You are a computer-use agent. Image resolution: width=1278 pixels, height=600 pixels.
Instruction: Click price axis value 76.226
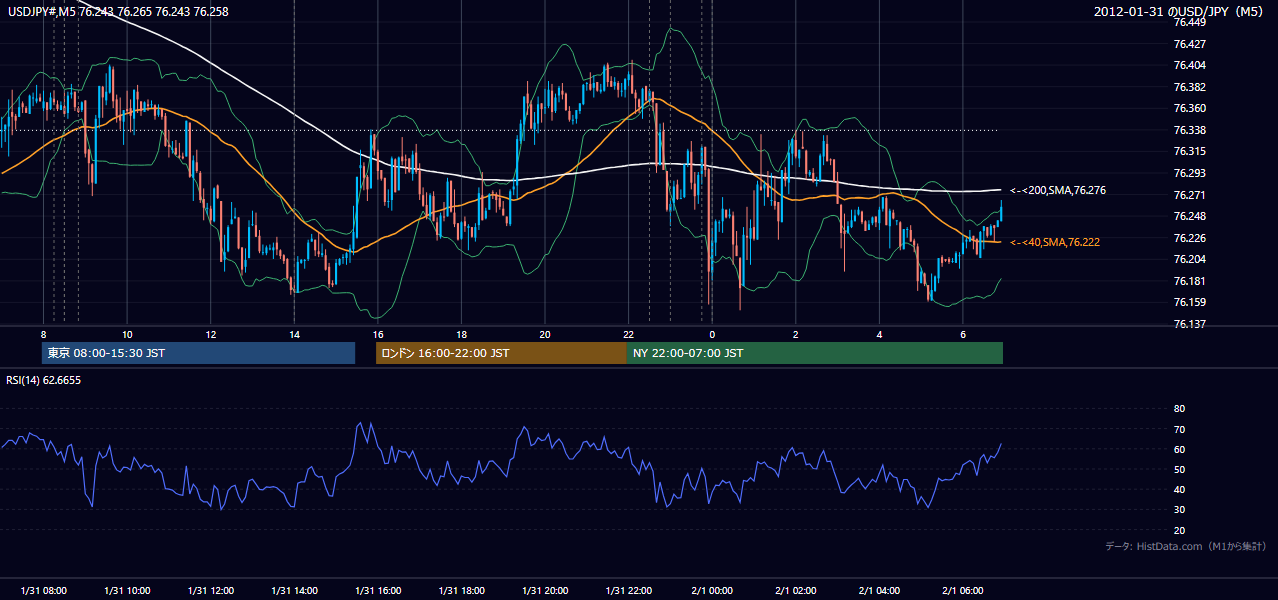[1189, 238]
